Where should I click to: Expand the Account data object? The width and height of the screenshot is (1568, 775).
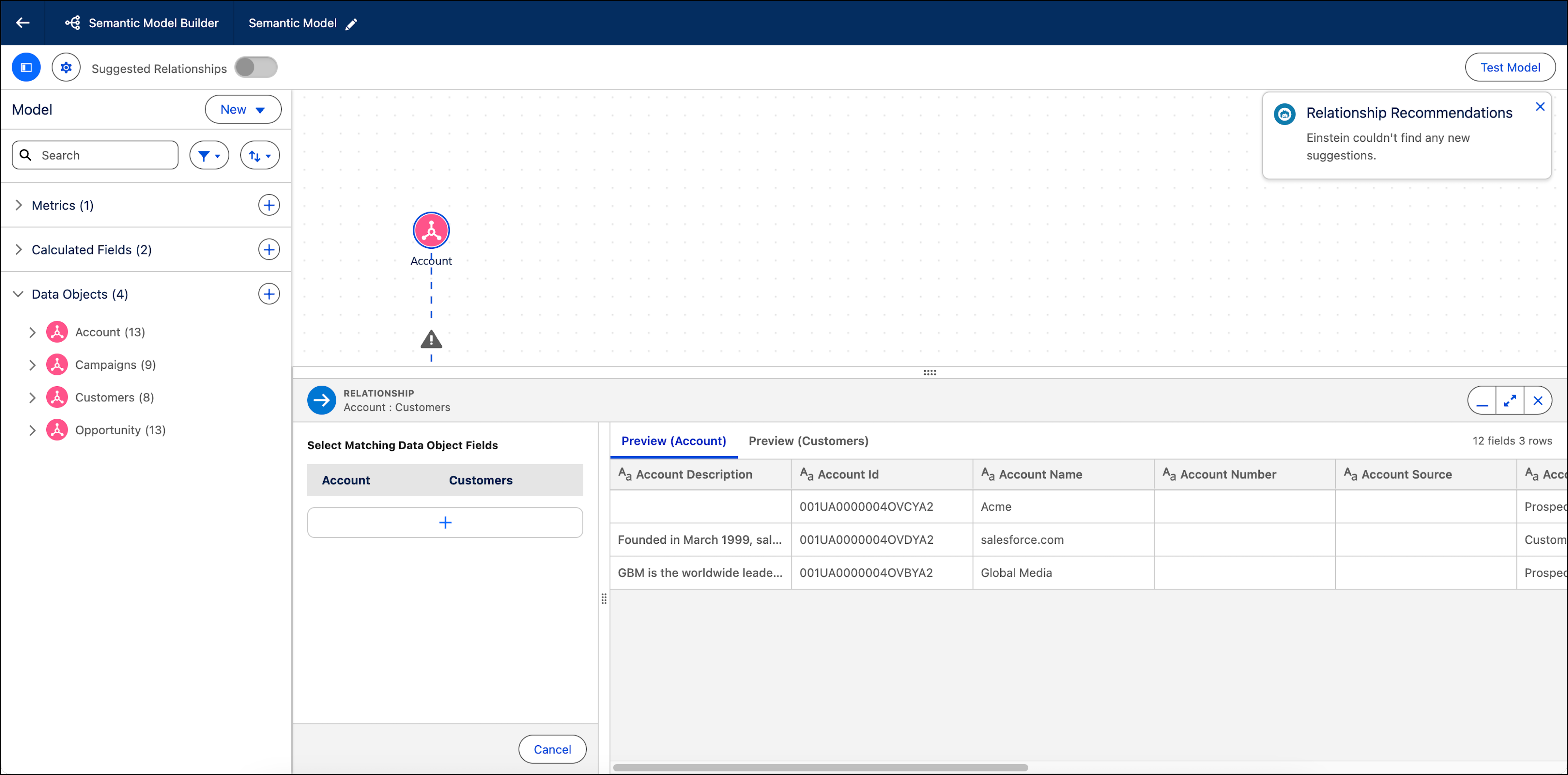(x=32, y=333)
